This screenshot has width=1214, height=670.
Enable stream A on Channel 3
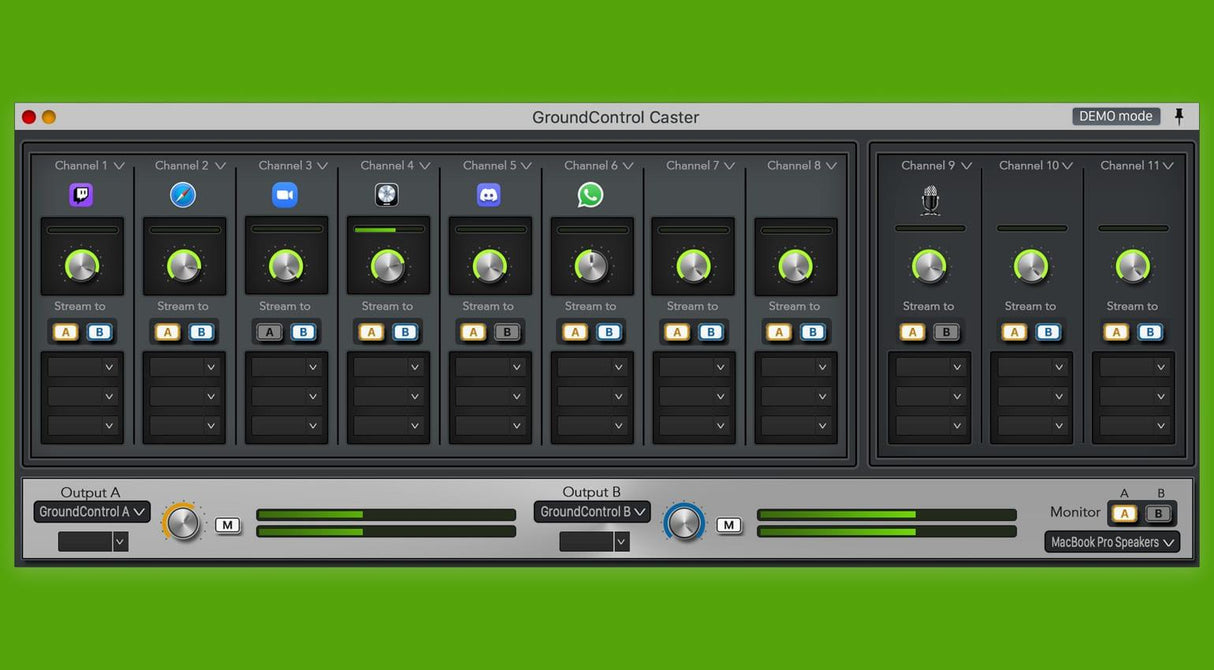[x=269, y=332]
